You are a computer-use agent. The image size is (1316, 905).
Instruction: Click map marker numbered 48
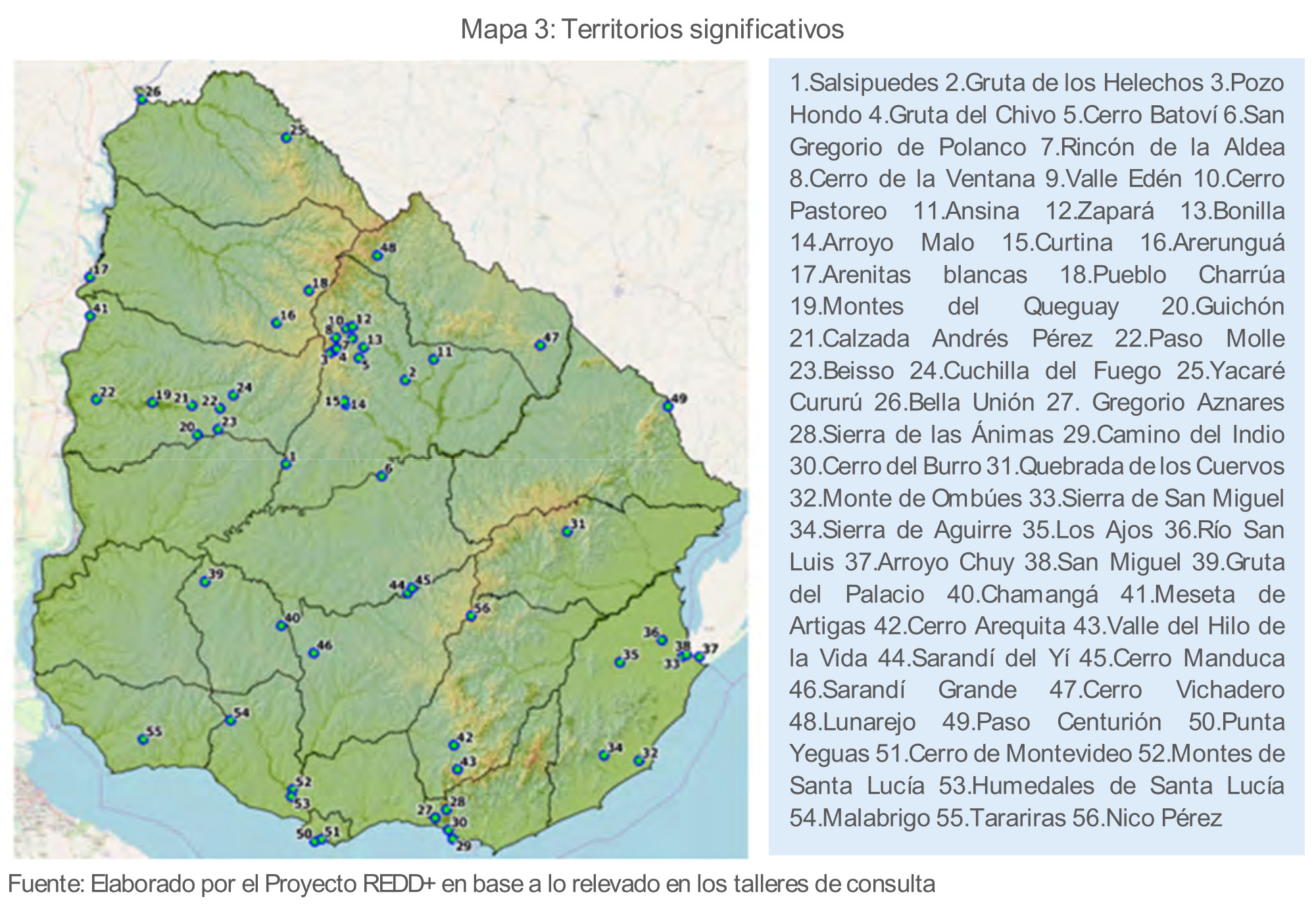coord(378,255)
